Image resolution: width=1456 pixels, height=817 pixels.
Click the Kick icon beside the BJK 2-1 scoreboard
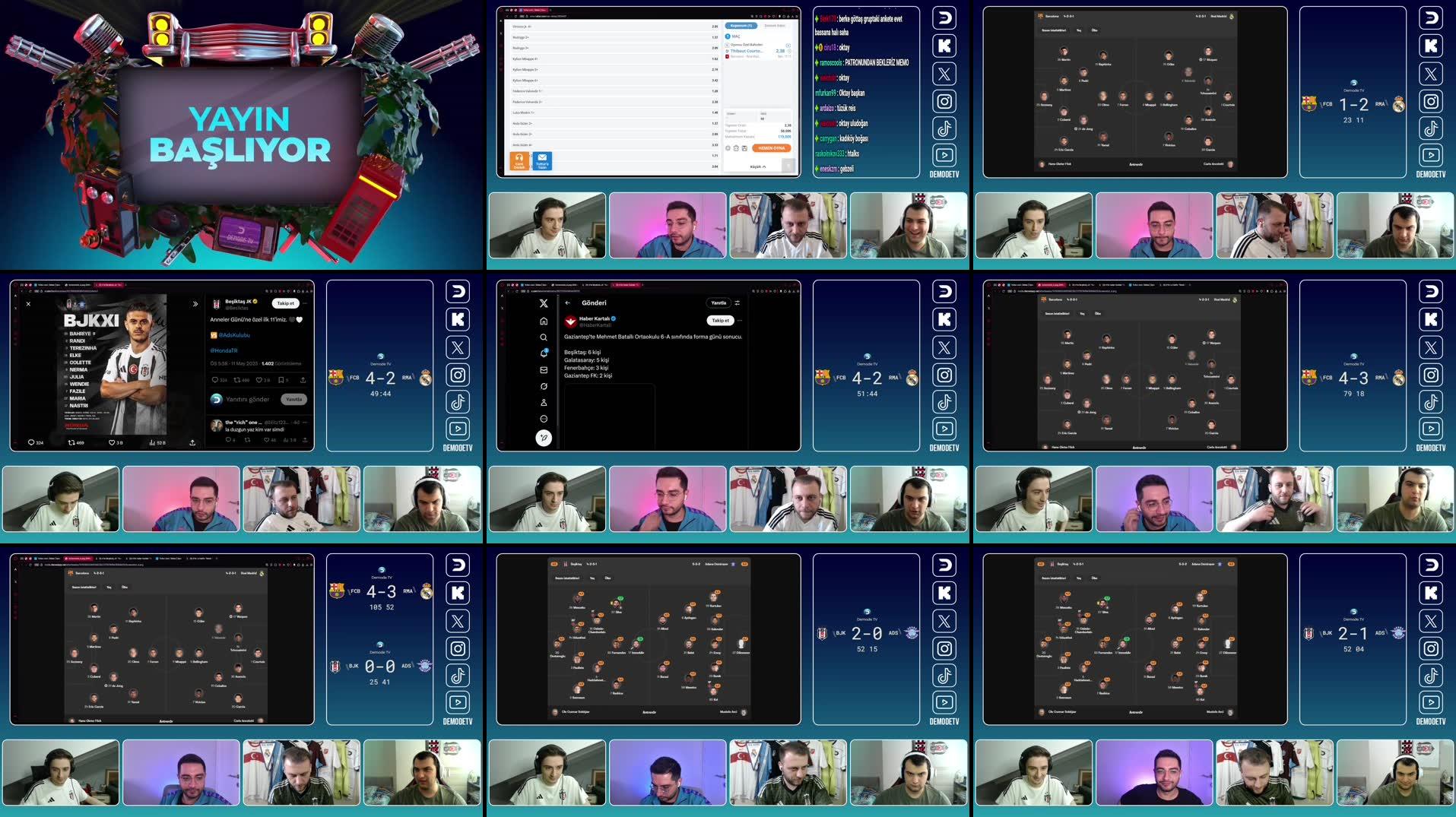[x=1431, y=593]
